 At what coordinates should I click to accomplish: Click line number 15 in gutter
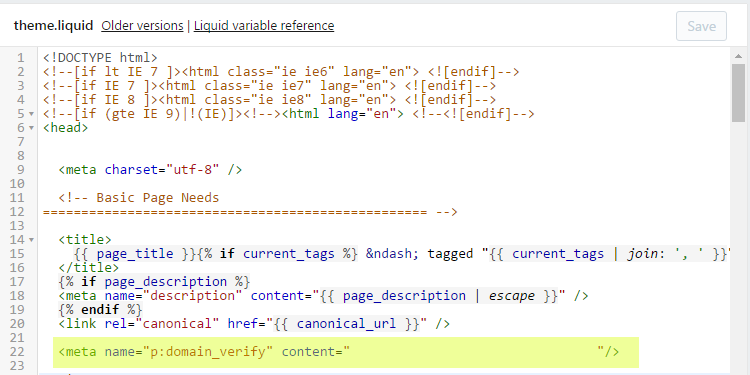pyautogui.click(x=17, y=254)
